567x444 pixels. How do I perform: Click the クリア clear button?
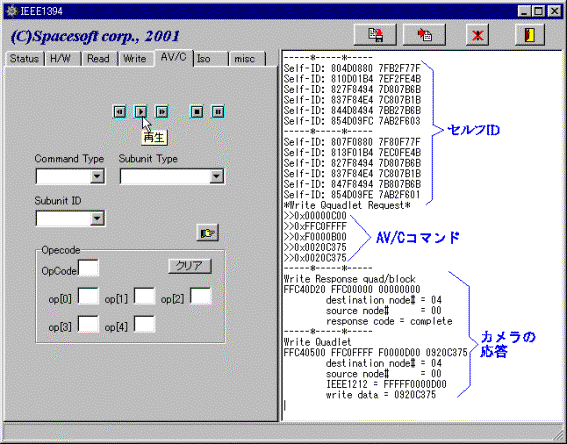(190, 266)
